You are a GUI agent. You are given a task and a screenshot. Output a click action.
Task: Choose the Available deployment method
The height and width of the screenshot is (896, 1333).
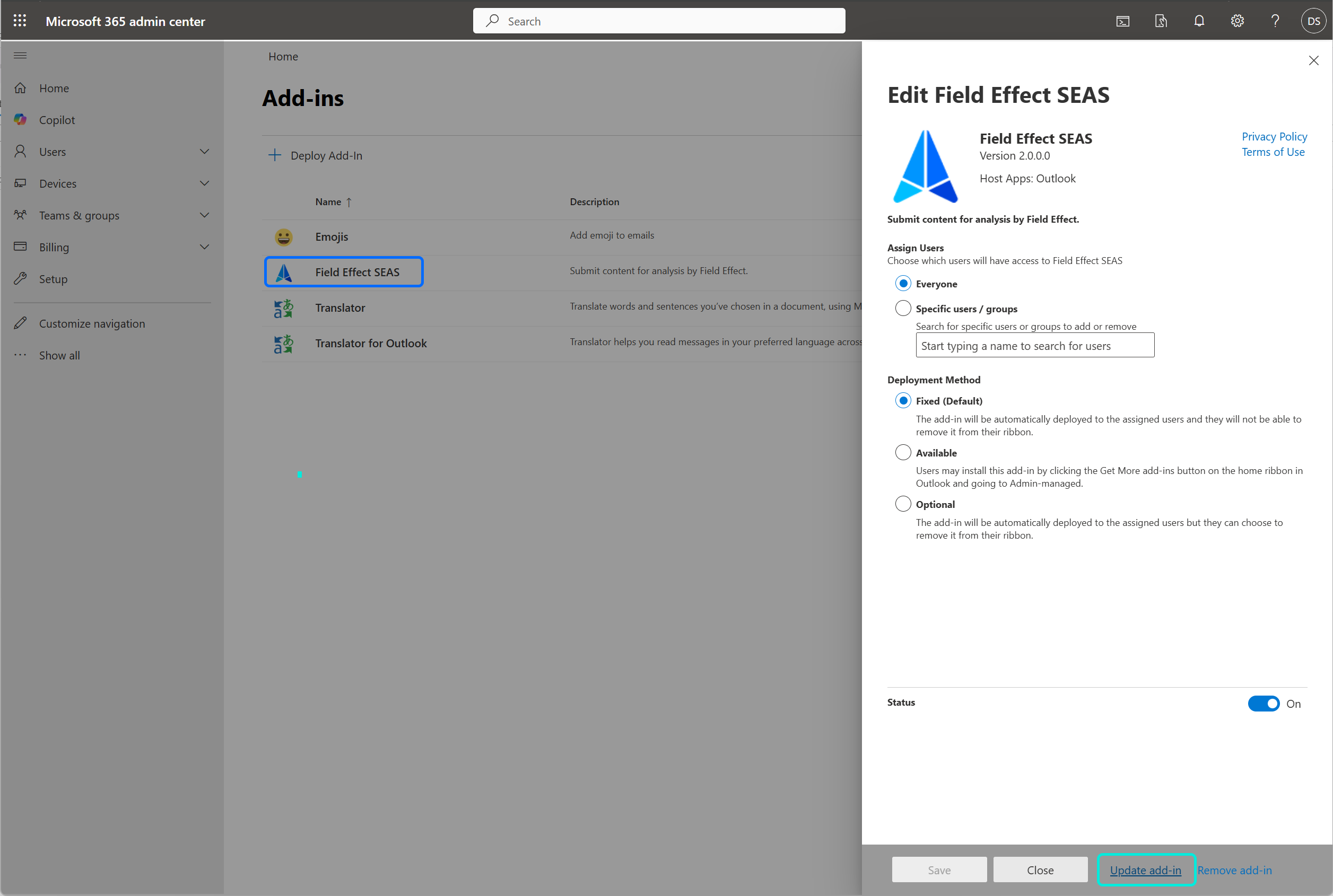click(903, 453)
